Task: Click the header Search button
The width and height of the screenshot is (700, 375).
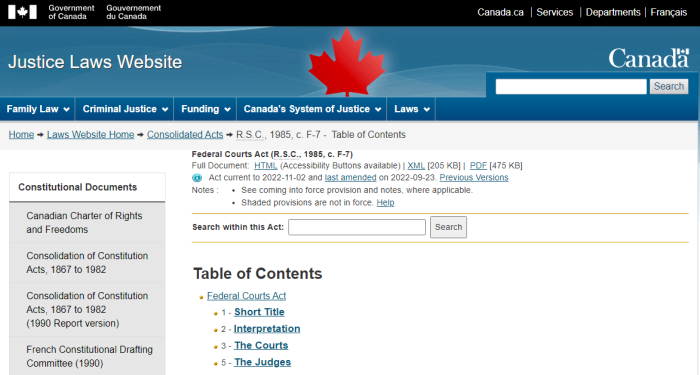Action: 669,86
